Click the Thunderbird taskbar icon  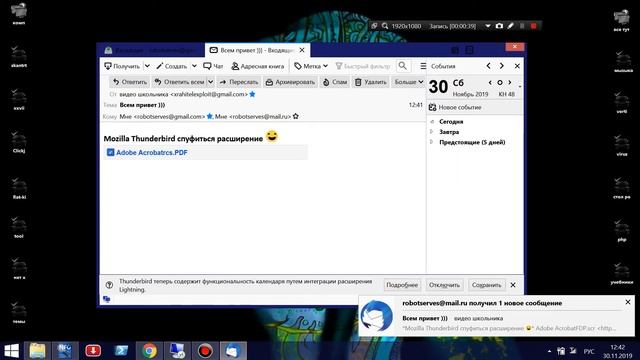click(233, 351)
